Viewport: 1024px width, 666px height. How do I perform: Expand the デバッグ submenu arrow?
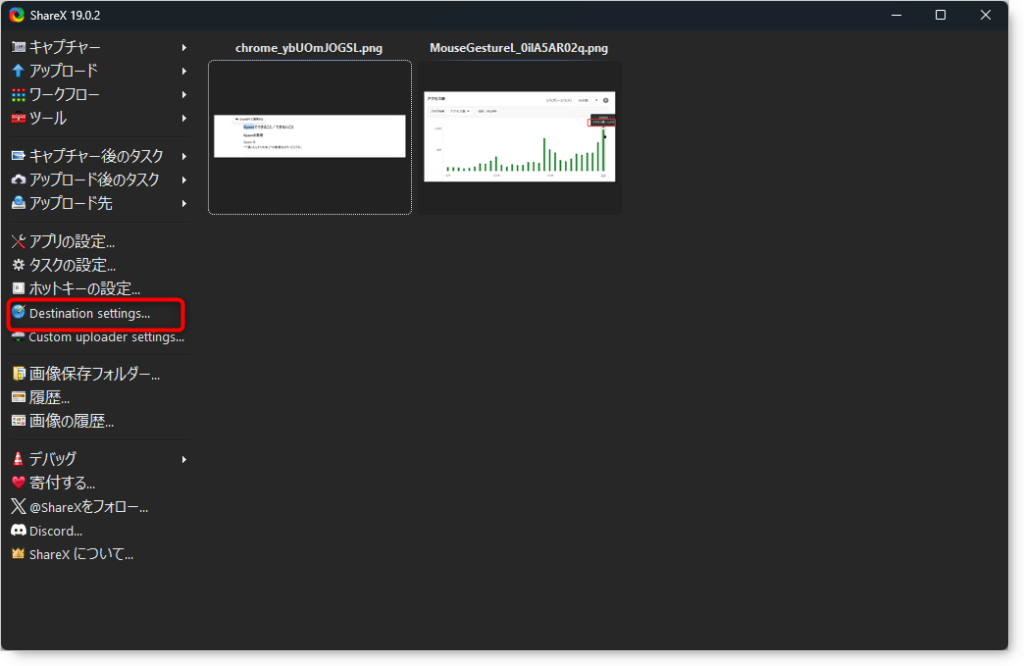point(184,459)
